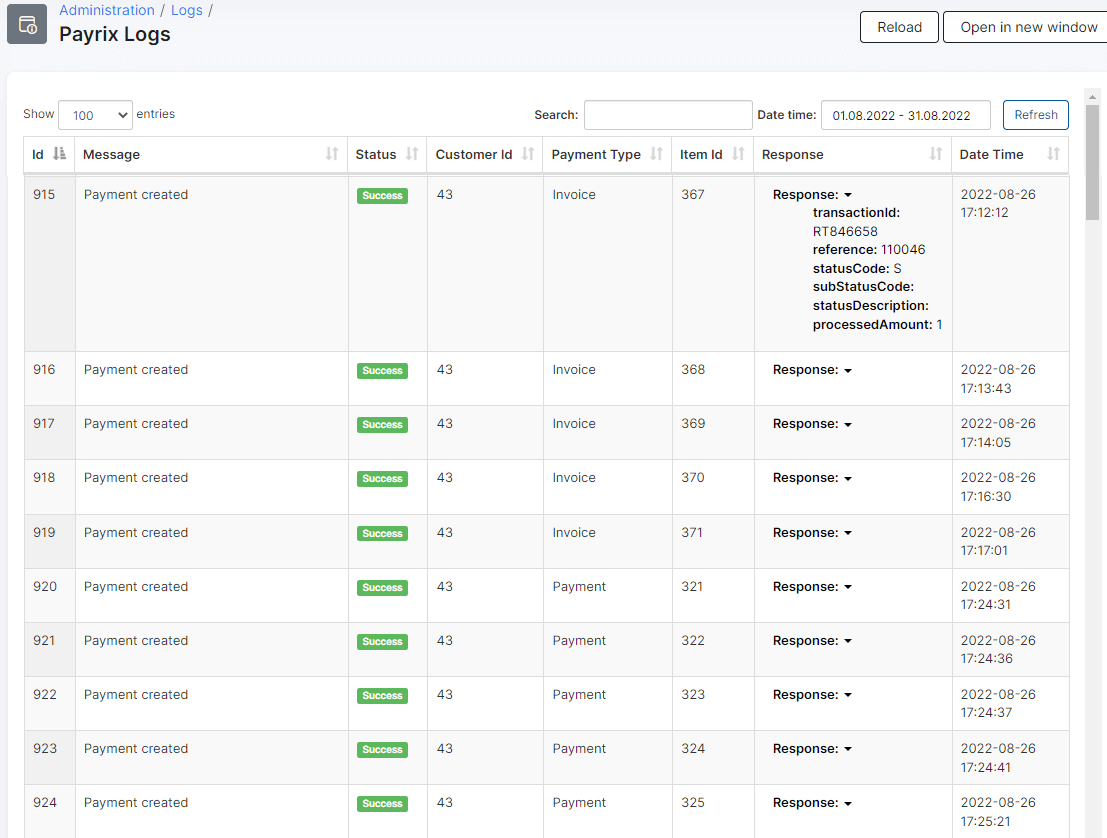Screen dimensions: 1107x838
Task: Focus the Search input field
Action: click(x=668, y=115)
